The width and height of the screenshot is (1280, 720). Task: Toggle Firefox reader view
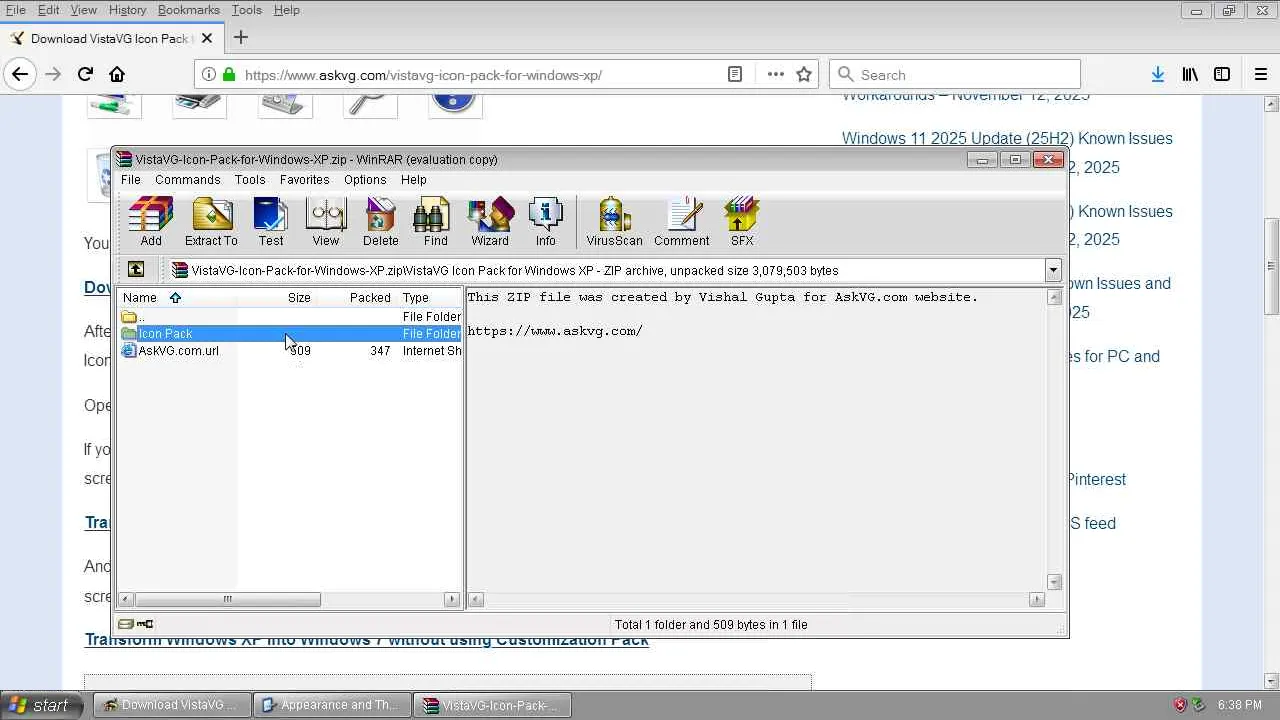[735, 74]
